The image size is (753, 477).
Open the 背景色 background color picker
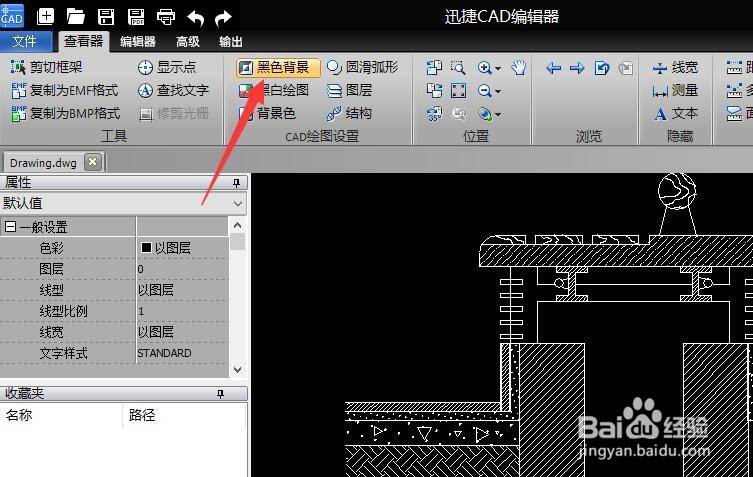click(x=267, y=113)
